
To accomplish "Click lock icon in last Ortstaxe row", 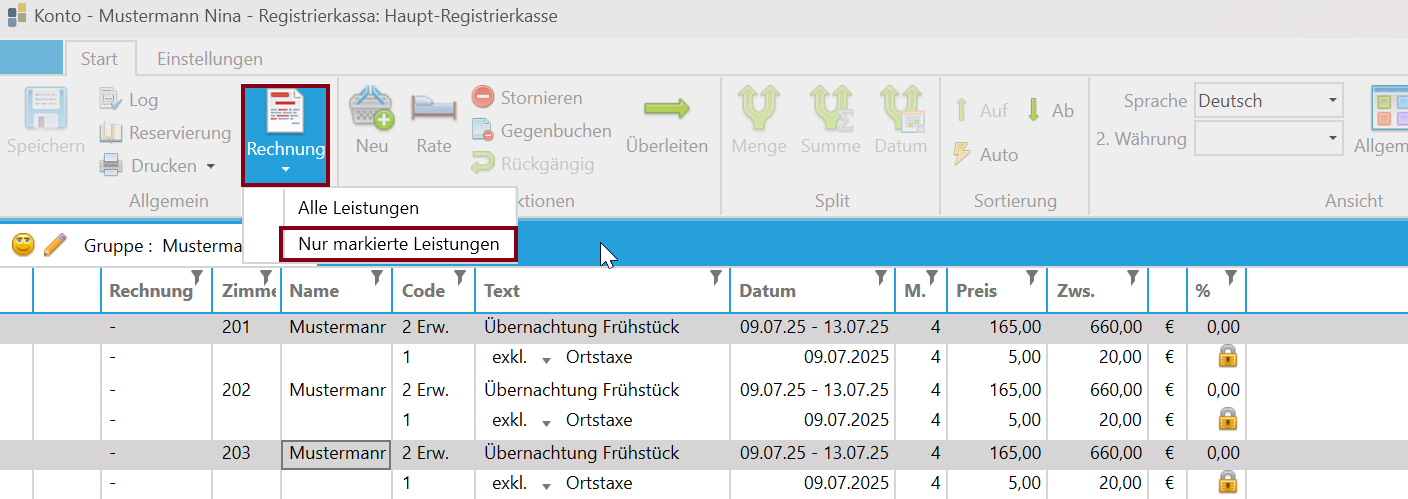I will [1227, 483].
